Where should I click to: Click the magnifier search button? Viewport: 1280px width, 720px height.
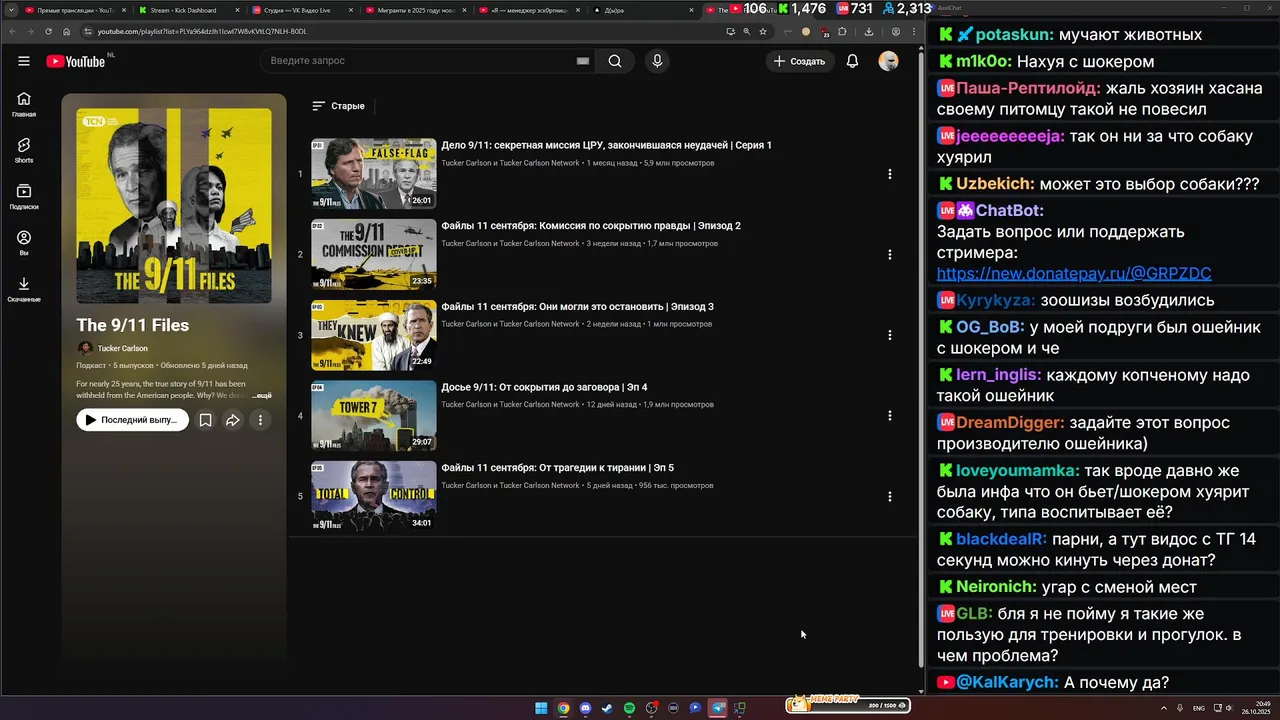(x=615, y=61)
